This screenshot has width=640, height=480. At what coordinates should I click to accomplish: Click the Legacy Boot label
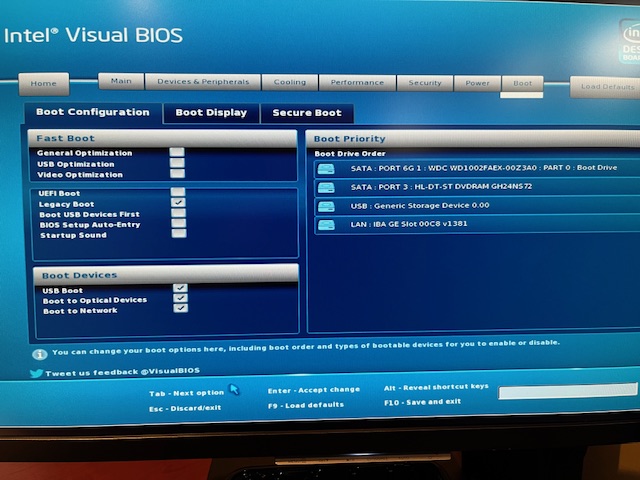(x=67, y=204)
